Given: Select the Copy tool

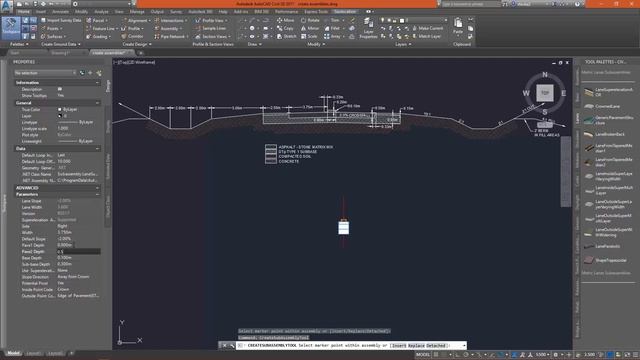Looking at the screenshot, I should pyautogui.click(x=285, y=29).
